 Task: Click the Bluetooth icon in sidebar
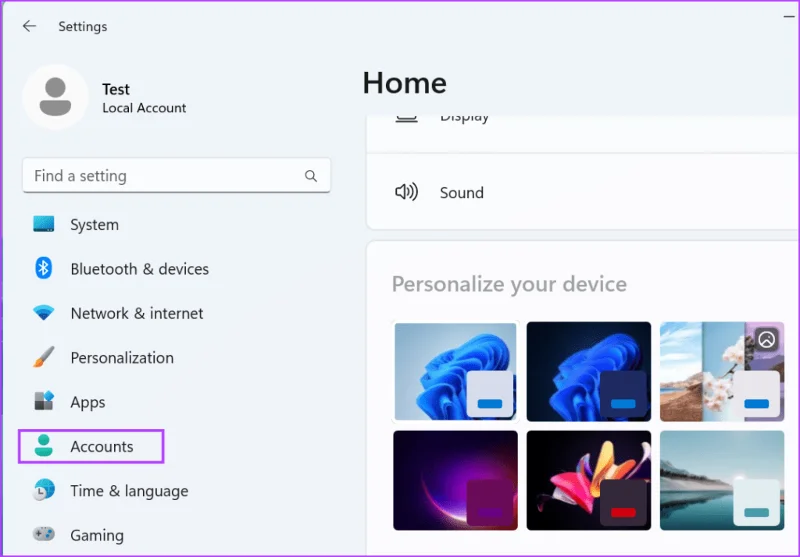click(44, 268)
